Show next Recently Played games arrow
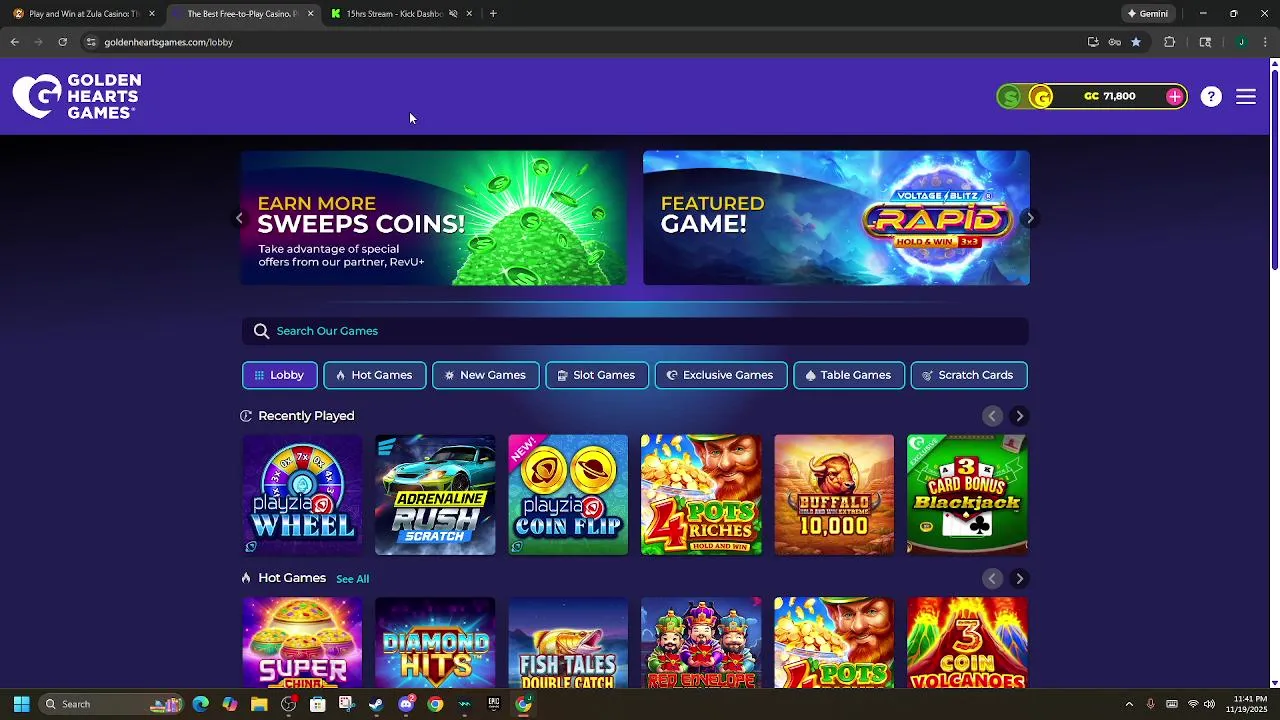The height and width of the screenshot is (720, 1280). (x=1019, y=416)
